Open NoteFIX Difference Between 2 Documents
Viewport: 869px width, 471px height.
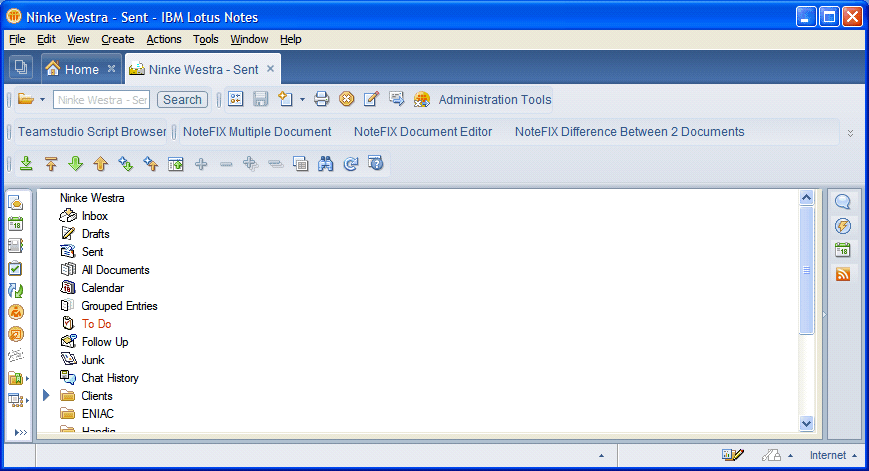point(630,132)
